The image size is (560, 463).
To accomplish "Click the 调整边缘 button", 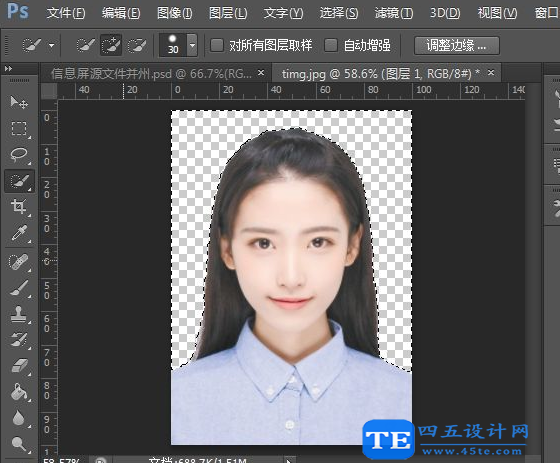I will point(456,46).
